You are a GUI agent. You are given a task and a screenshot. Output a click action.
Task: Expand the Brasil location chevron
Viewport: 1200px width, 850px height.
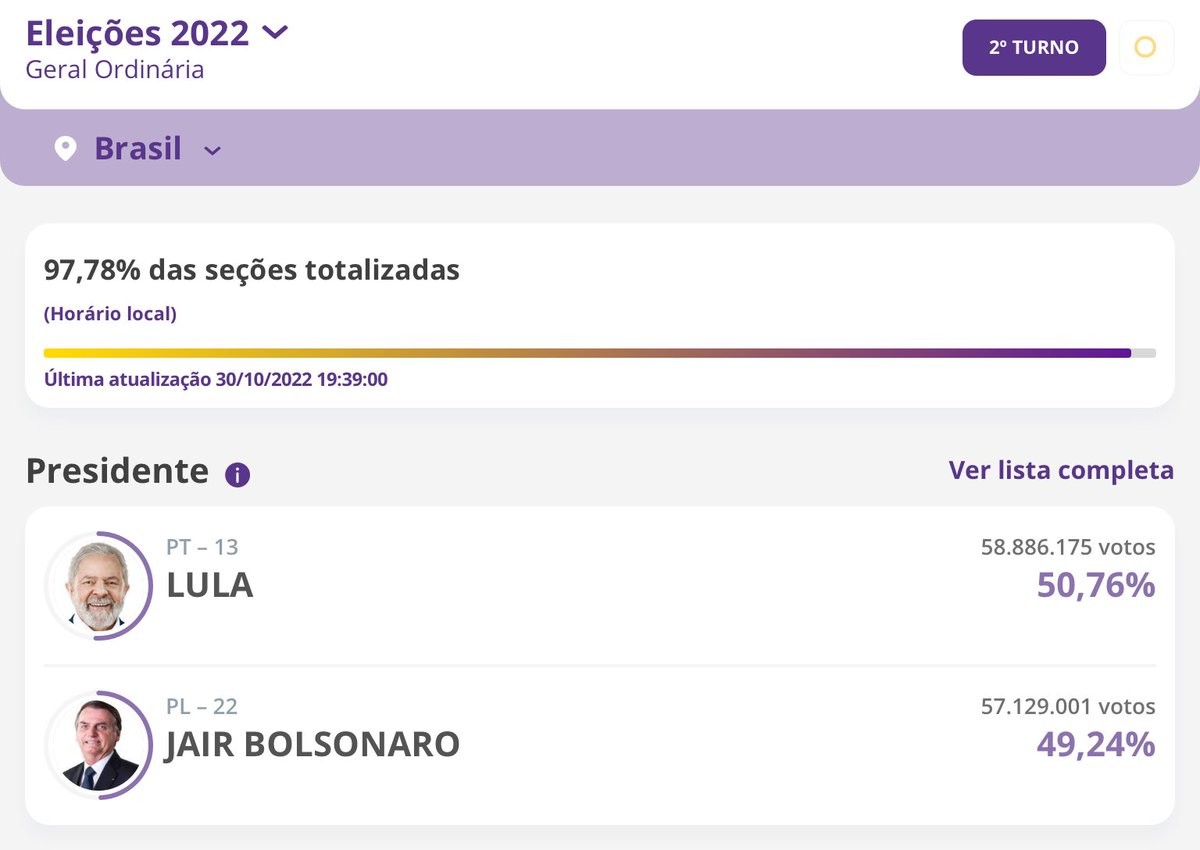[212, 151]
